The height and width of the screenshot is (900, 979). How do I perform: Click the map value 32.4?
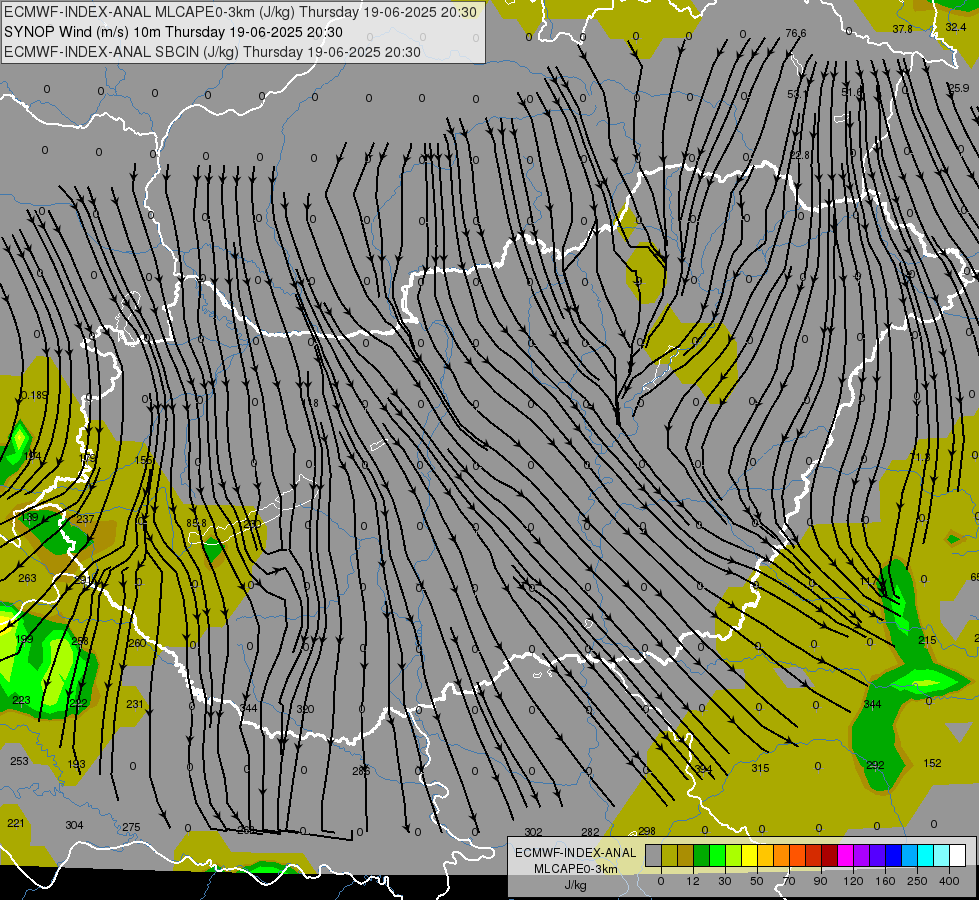point(955,27)
